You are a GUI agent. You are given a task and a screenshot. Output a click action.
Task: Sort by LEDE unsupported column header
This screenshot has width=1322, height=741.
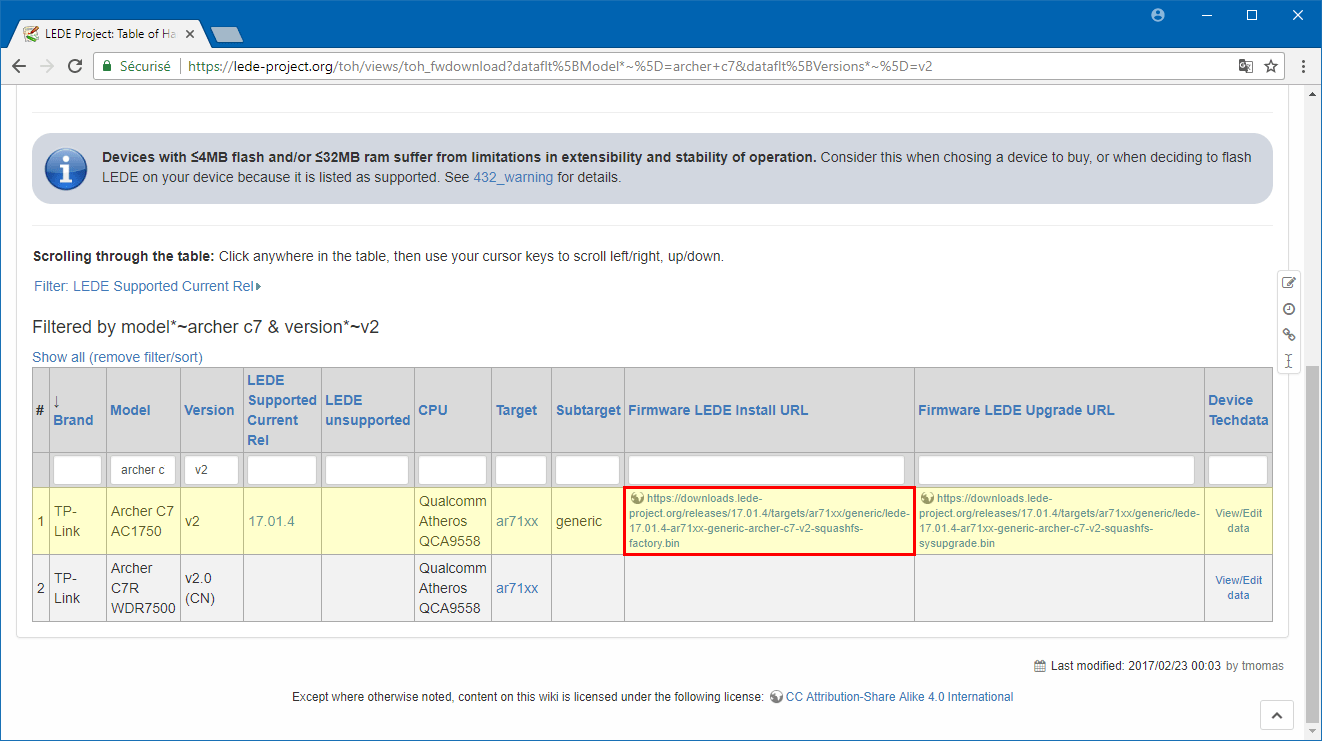367,410
